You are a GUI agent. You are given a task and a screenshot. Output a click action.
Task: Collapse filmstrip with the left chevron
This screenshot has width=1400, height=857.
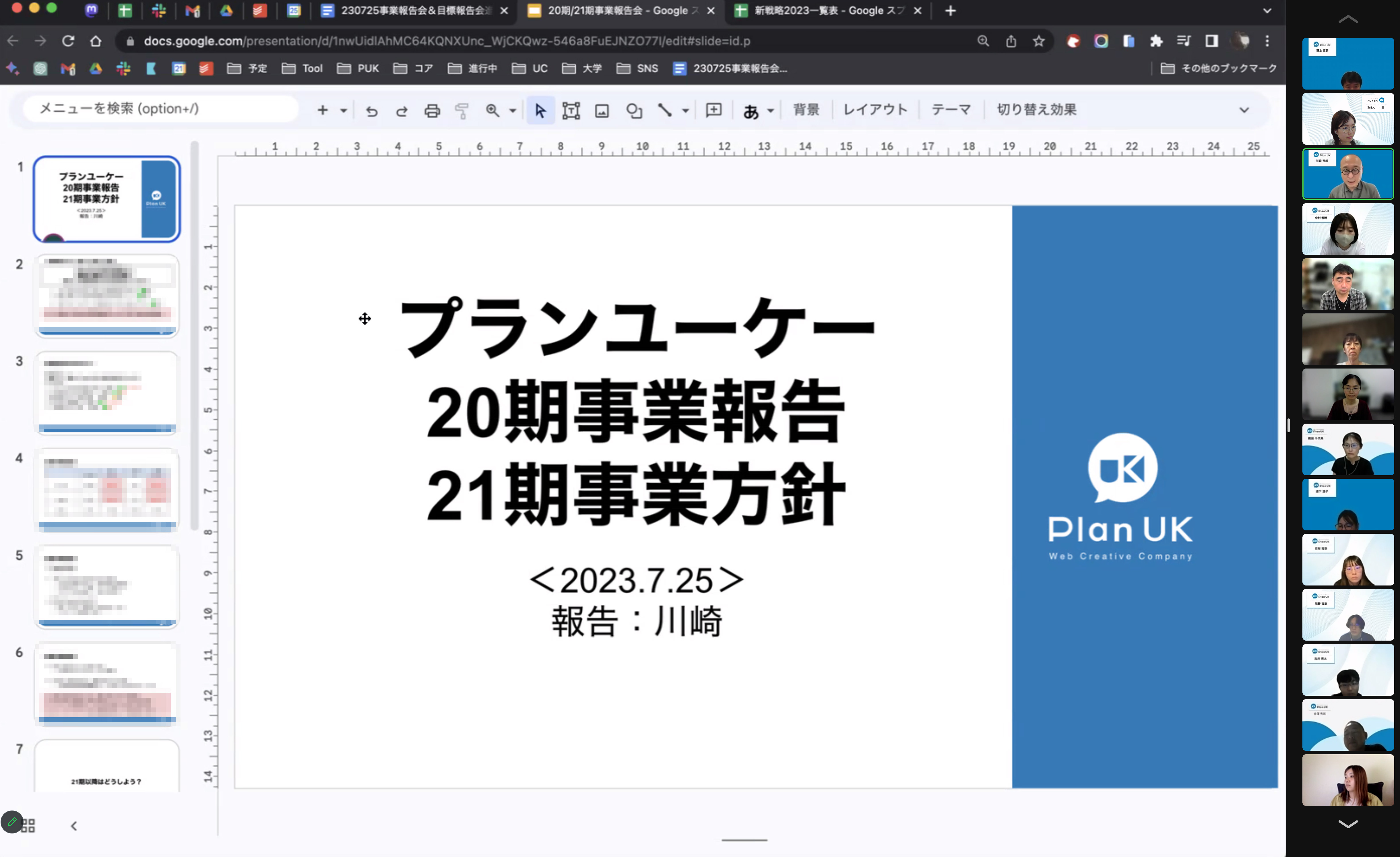pyautogui.click(x=73, y=826)
